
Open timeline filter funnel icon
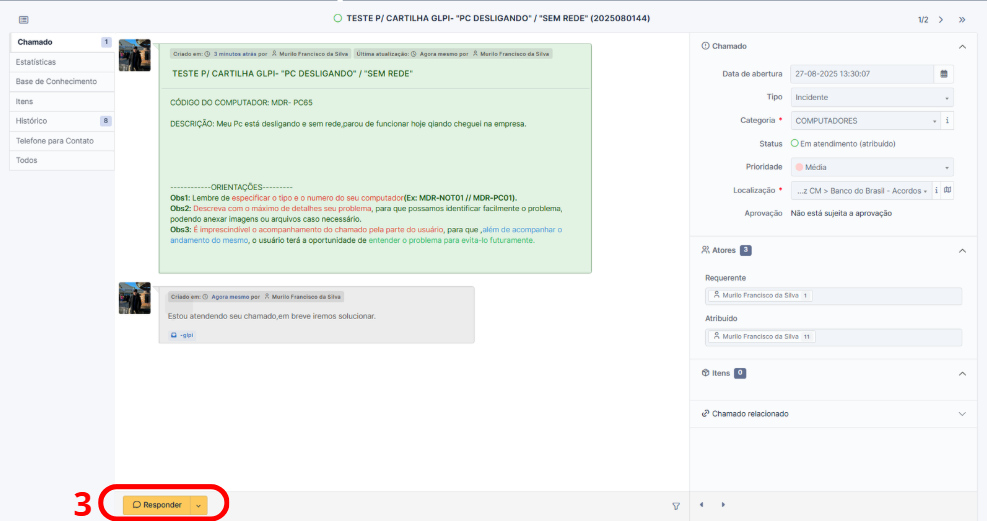point(676,506)
